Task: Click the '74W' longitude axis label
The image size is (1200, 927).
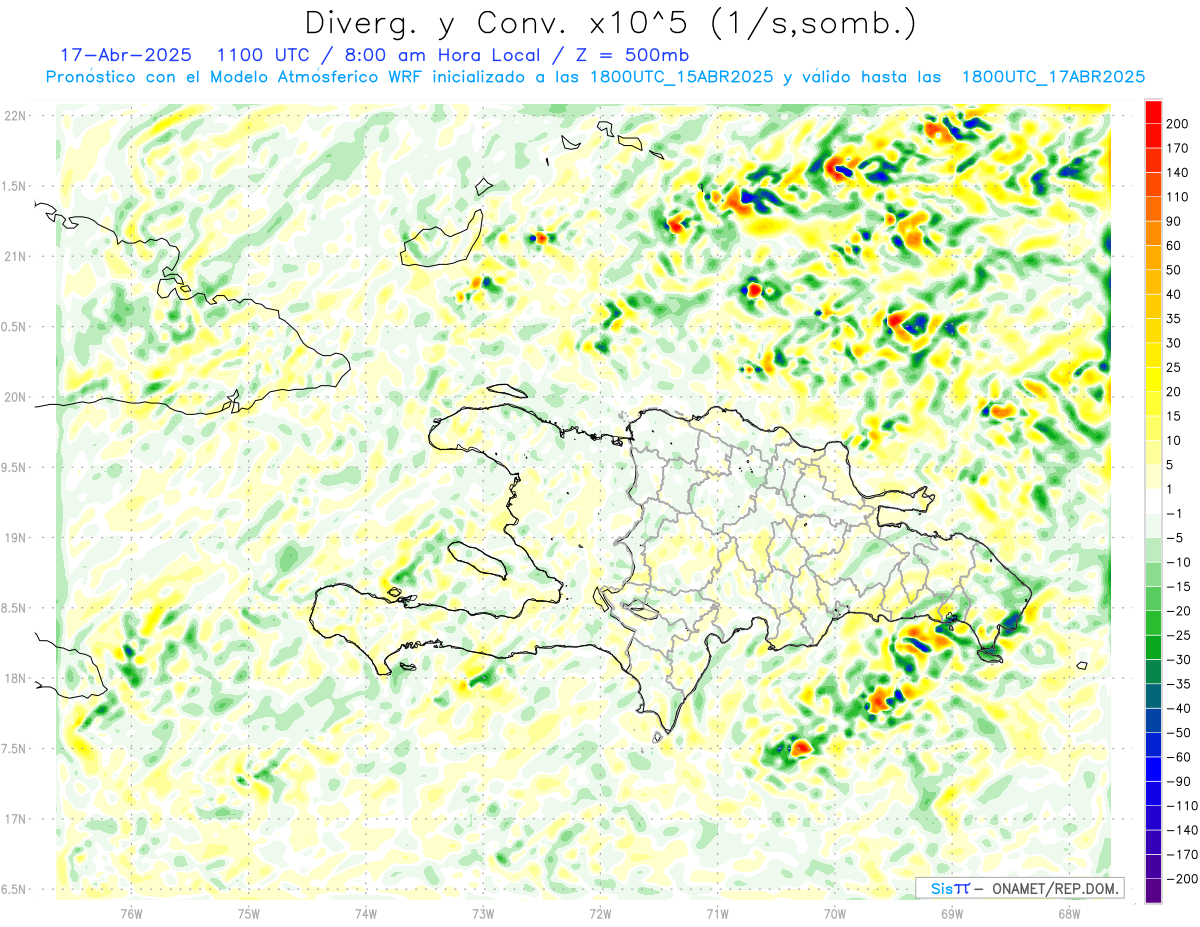Action: [365, 914]
